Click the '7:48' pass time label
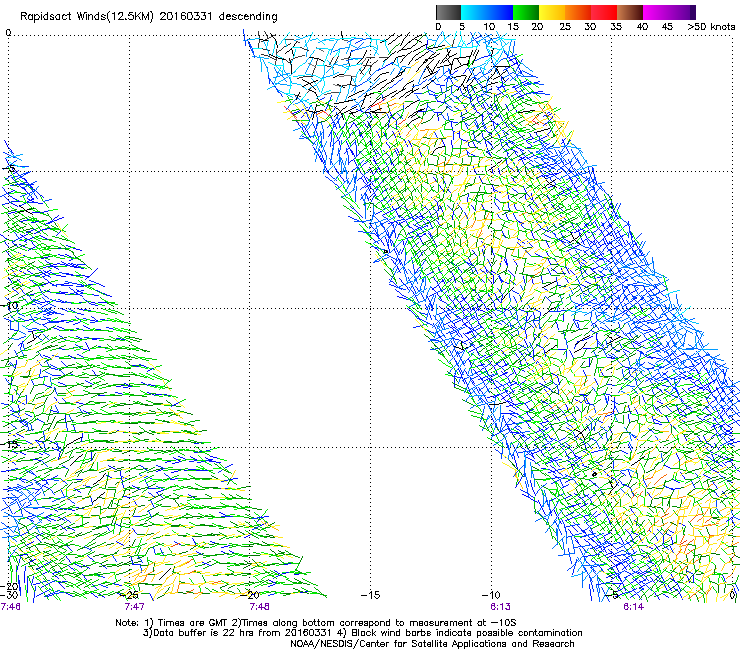The image size is (740, 650). 259,607
